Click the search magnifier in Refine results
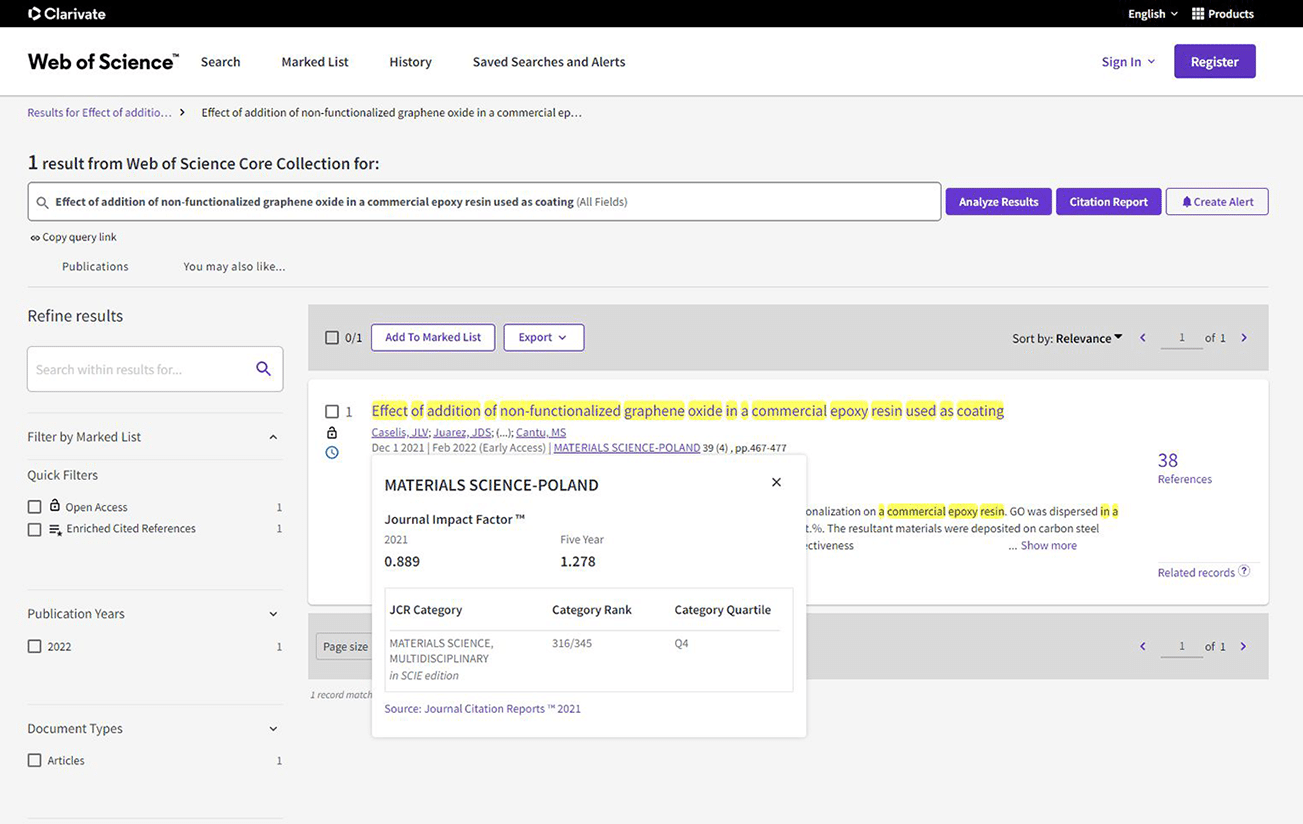Image resolution: width=1303 pixels, height=824 pixels. pyautogui.click(x=263, y=369)
